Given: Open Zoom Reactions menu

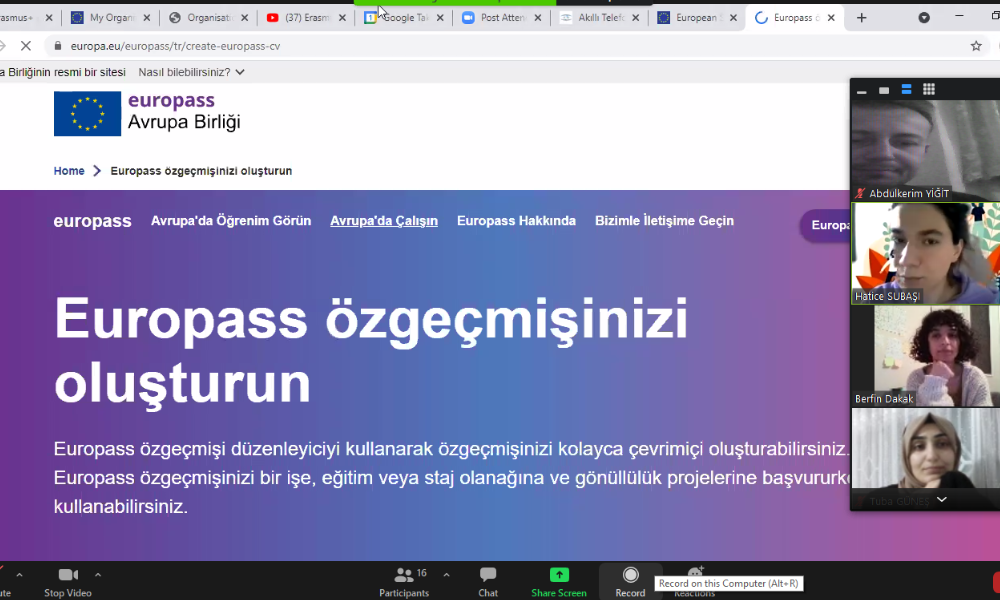Looking at the screenshot, I should click(695, 582).
